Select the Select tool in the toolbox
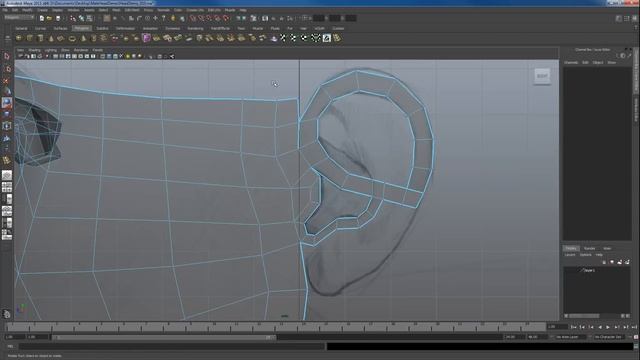The width and height of the screenshot is (640, 360). coord(7,56)
